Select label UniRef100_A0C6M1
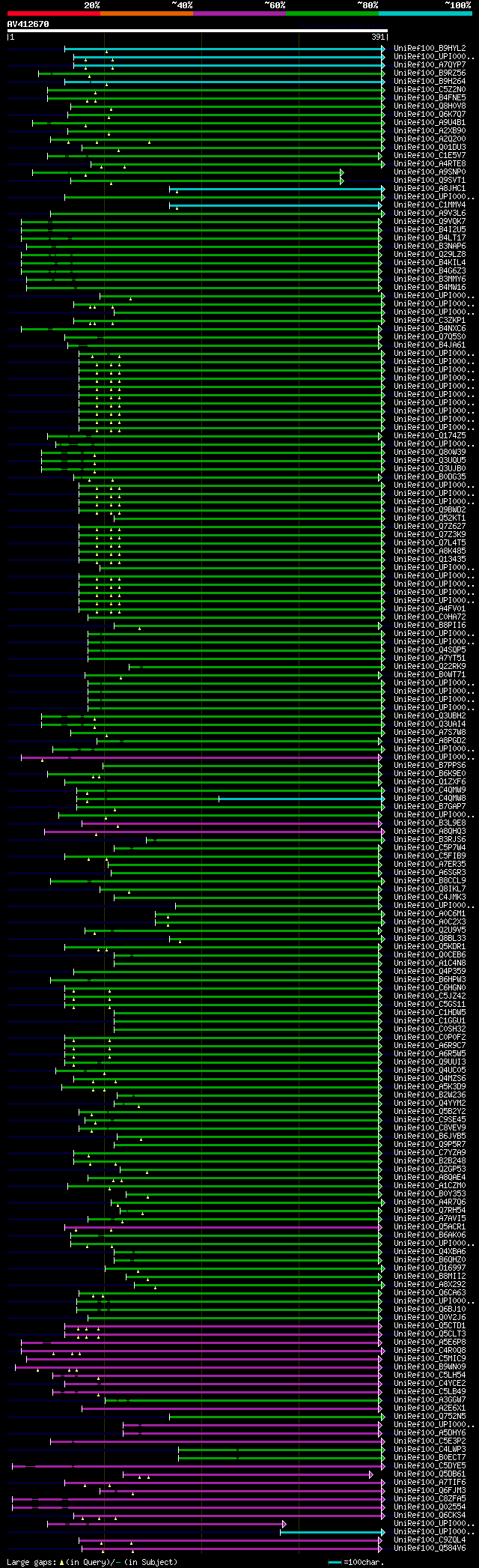The image size is (479, 1568). (430, 914)
